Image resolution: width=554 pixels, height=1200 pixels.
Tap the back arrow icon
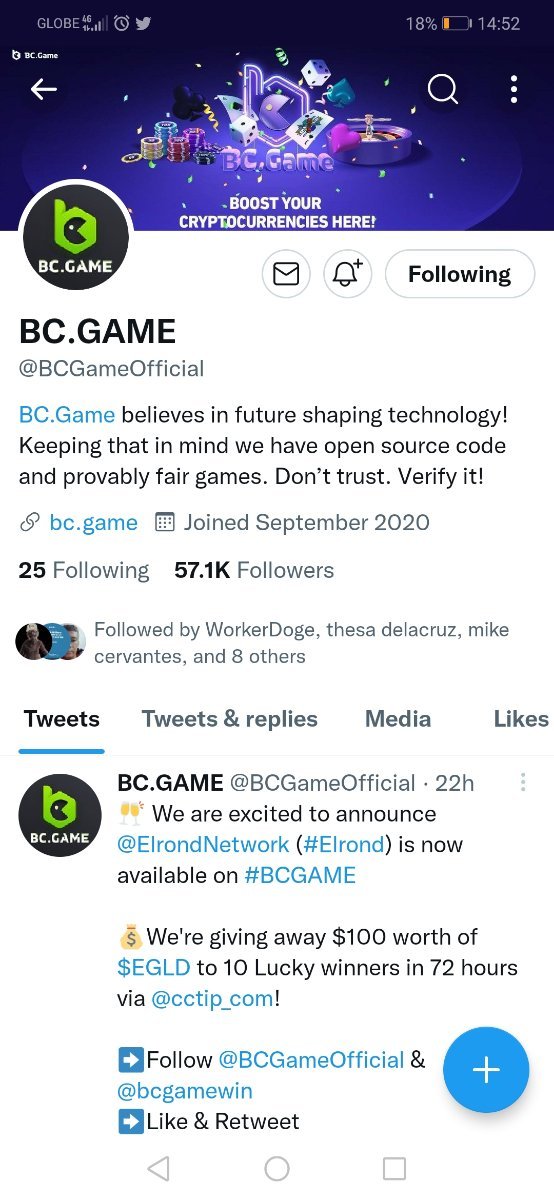[44, 90]
